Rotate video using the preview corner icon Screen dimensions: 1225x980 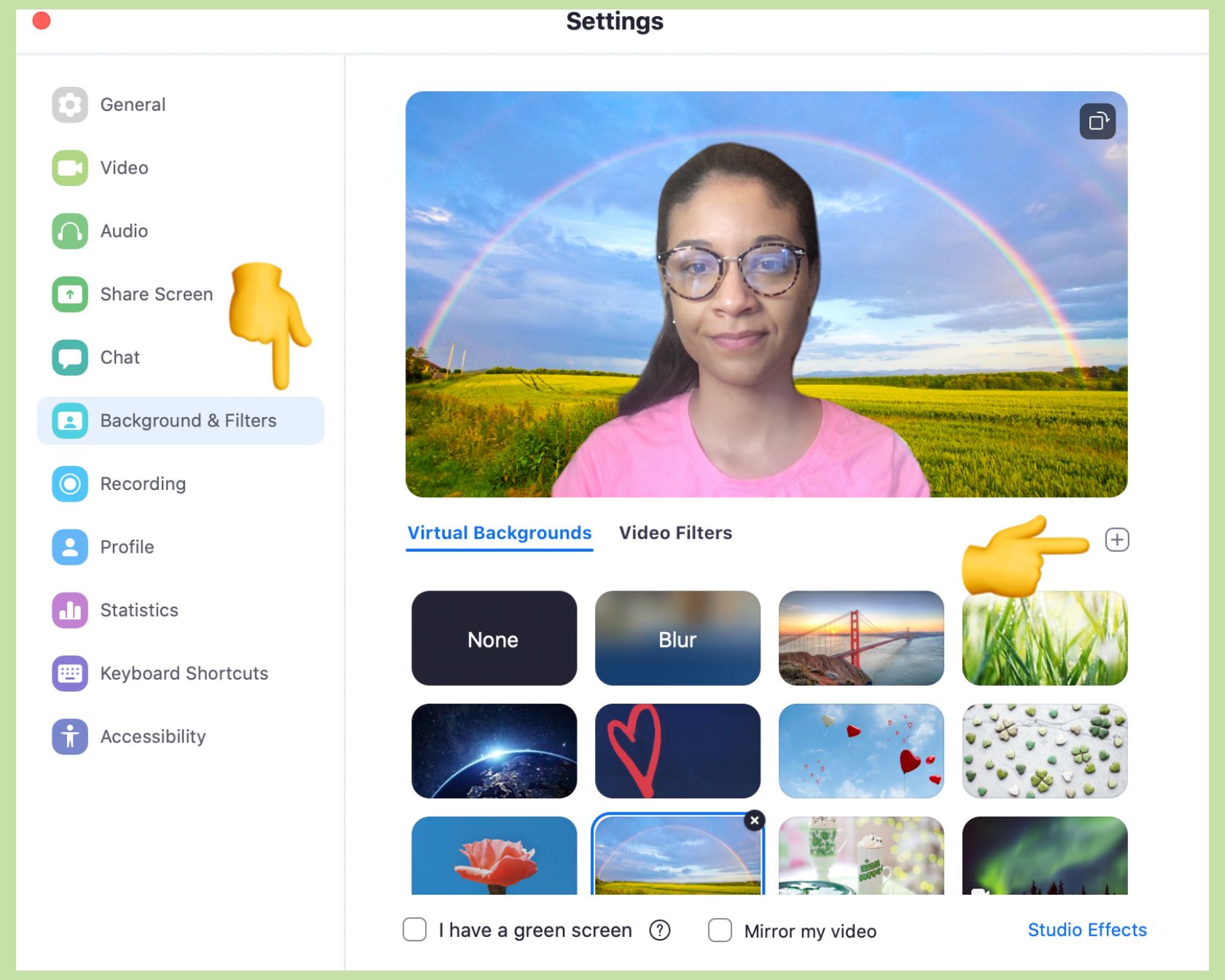[1097, 122]
